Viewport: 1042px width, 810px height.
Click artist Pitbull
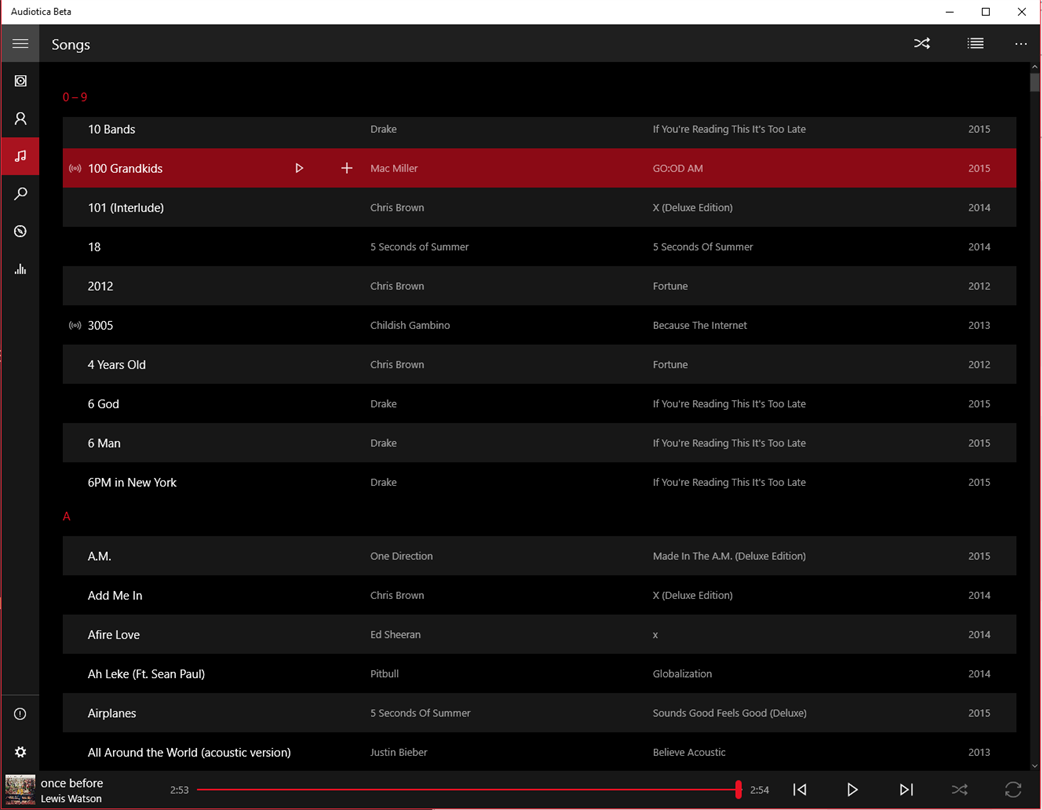pos(384,673)
